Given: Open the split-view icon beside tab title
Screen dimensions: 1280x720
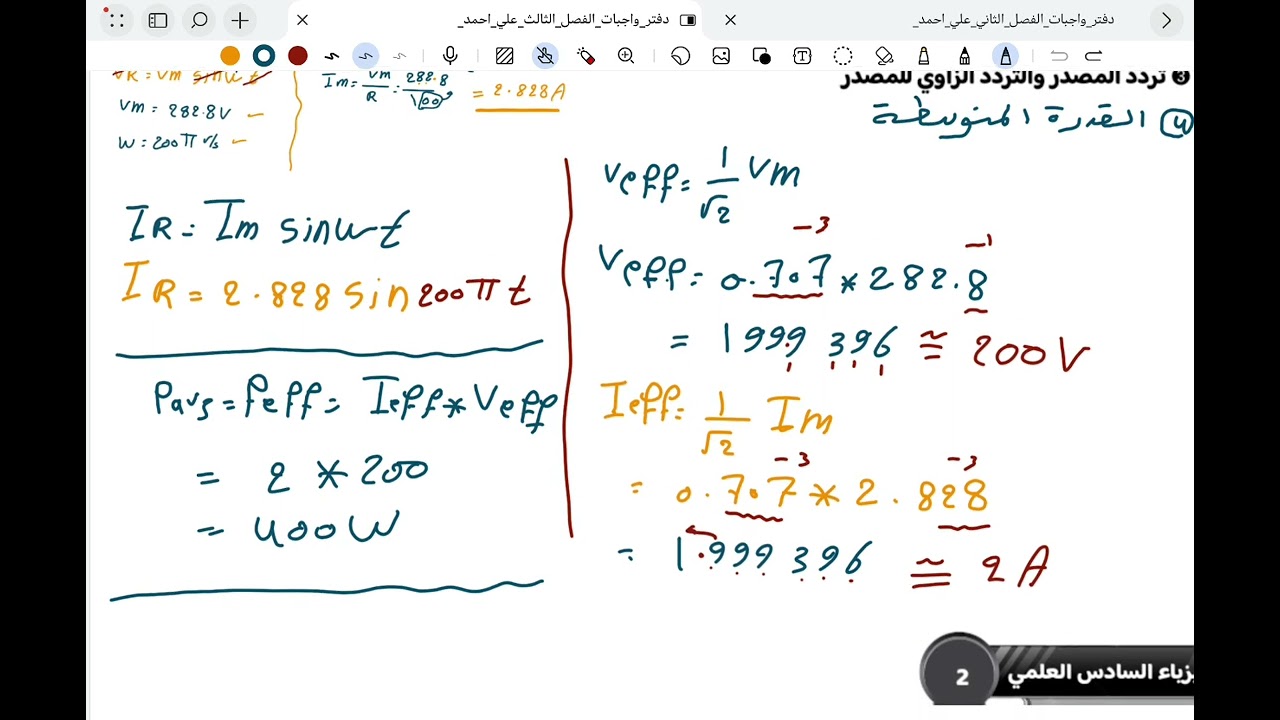Looking at the screenshot, I should 688,20.
